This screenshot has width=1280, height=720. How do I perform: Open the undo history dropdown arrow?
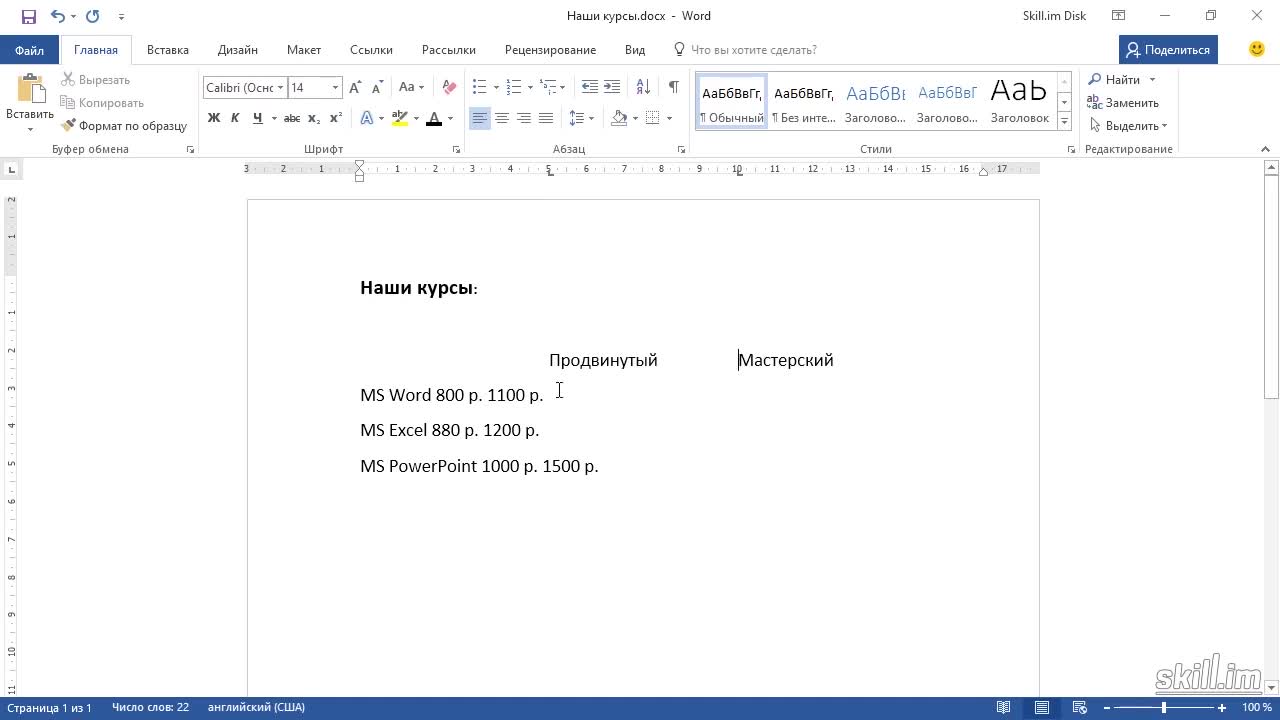pyautogui.click(x=73, y=16)
